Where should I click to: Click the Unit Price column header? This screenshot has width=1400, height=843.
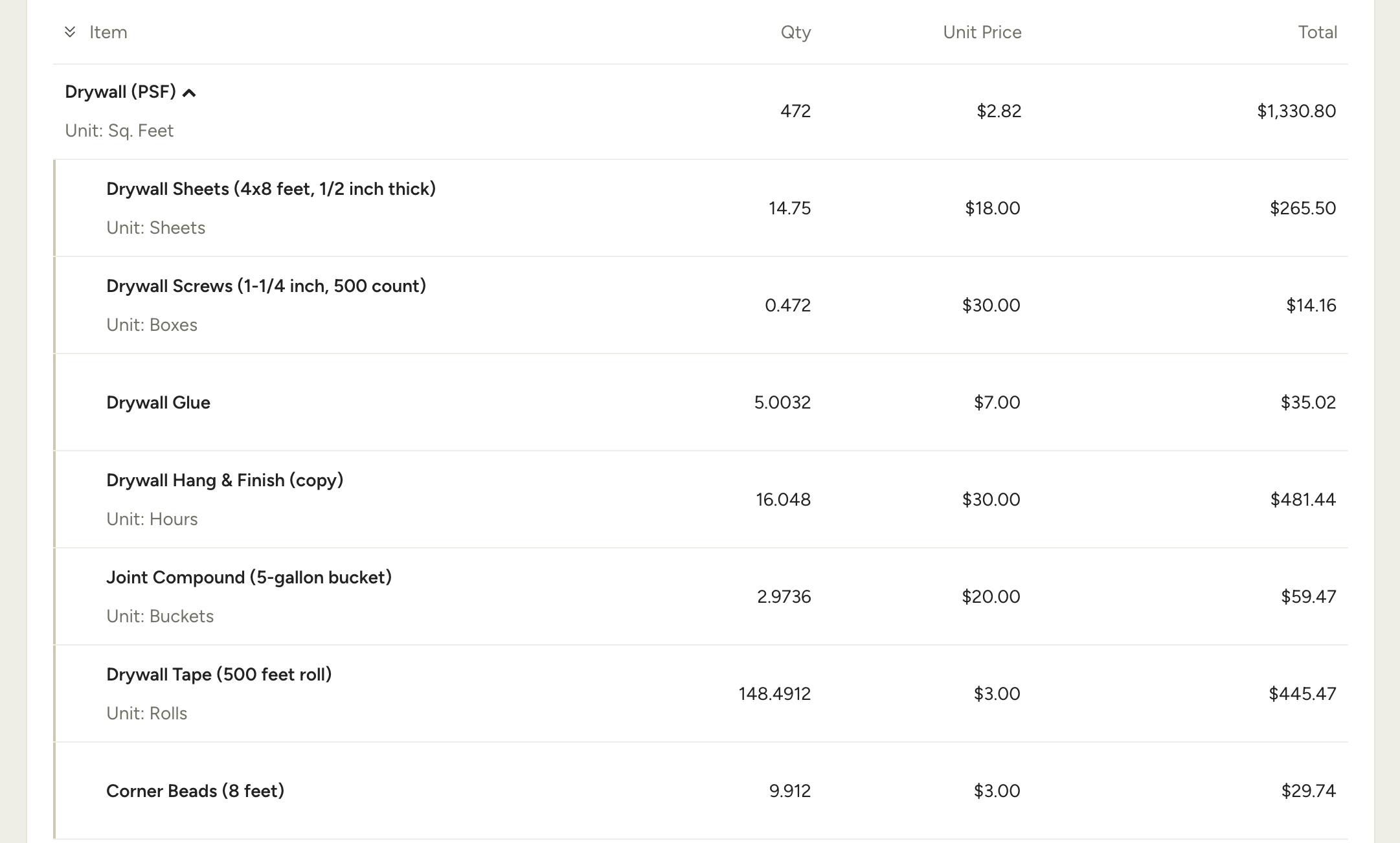coord(982,32)
